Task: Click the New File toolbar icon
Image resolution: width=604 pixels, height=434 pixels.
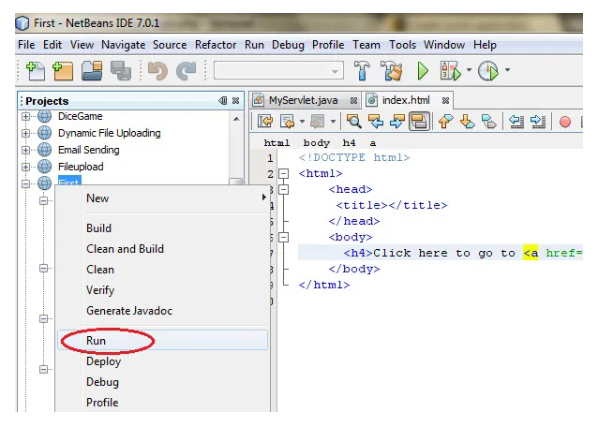Action: pos(36,71)
